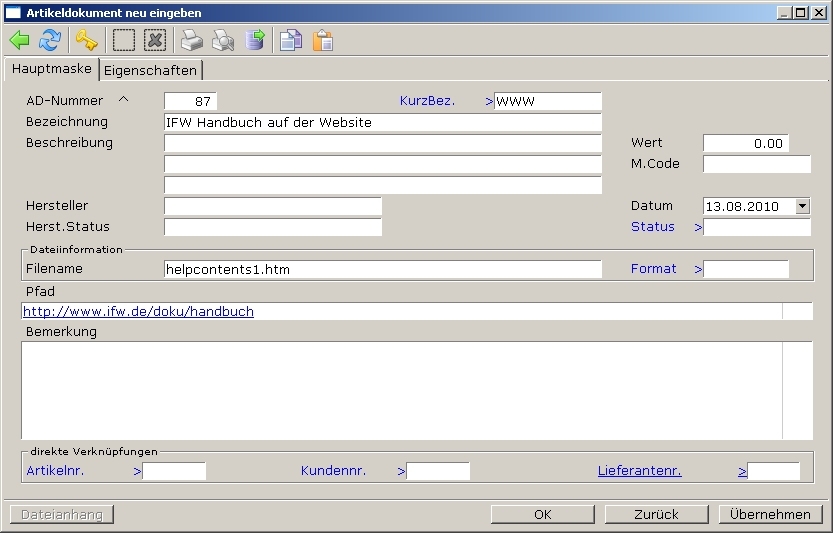Click the Übernehmen button

coord(769,514)
